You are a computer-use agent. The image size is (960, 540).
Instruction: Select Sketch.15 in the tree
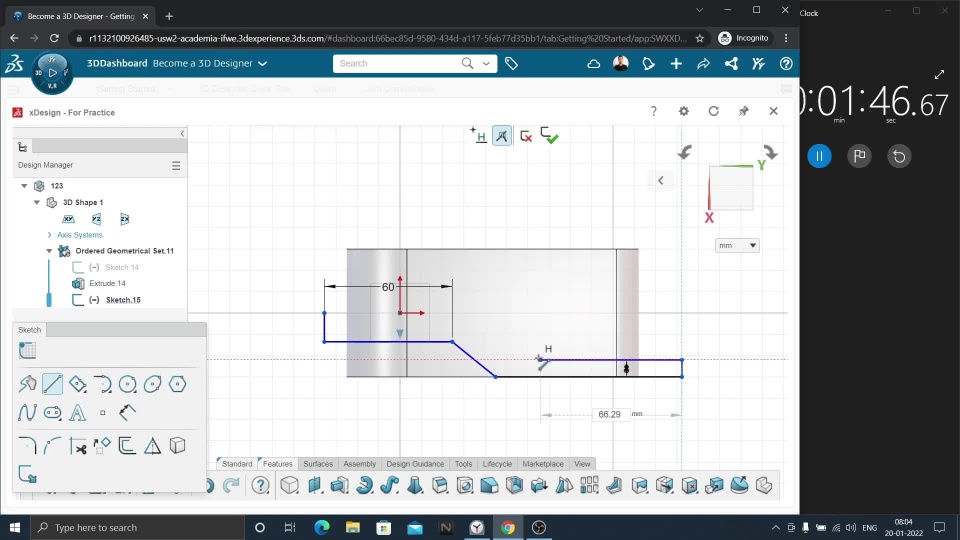pyautogui.click(x=123, y=300)
